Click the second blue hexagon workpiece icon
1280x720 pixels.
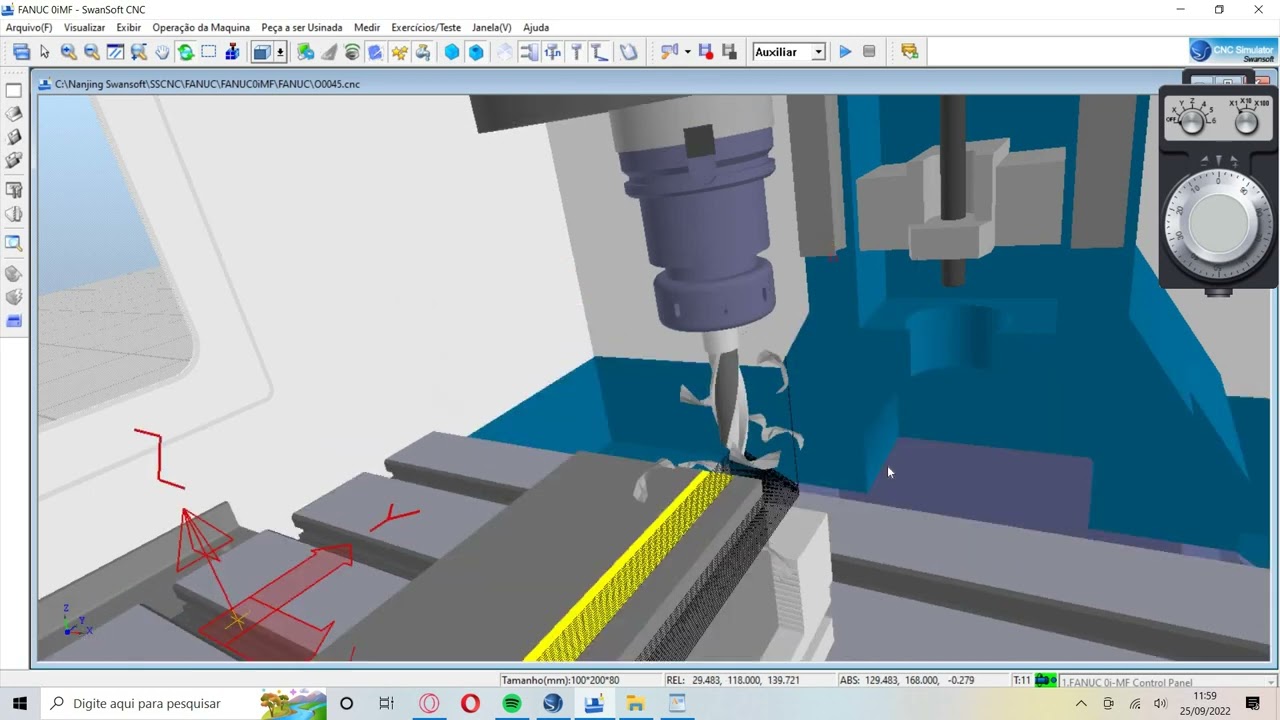point(476,52)
